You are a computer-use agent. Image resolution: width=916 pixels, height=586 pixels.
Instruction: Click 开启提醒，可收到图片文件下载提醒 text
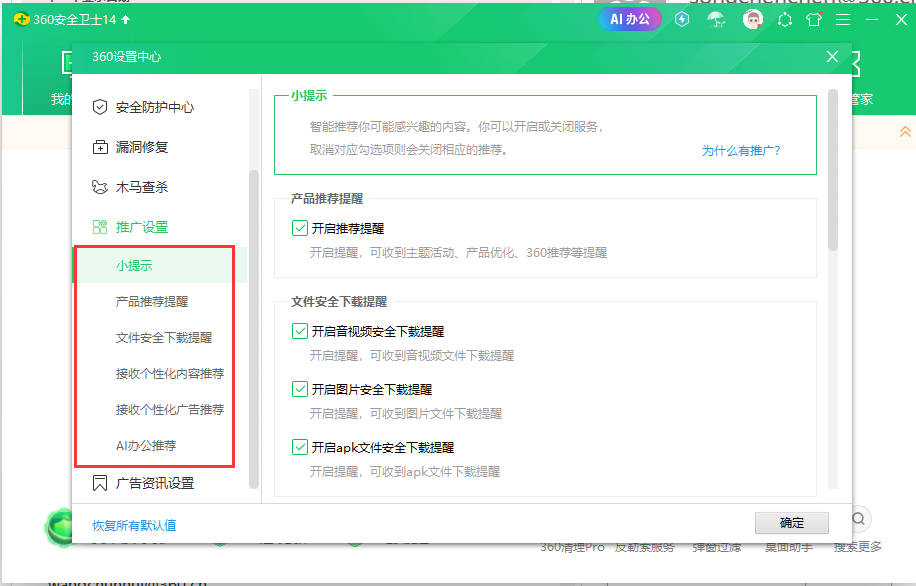click(x=406, y=414)
